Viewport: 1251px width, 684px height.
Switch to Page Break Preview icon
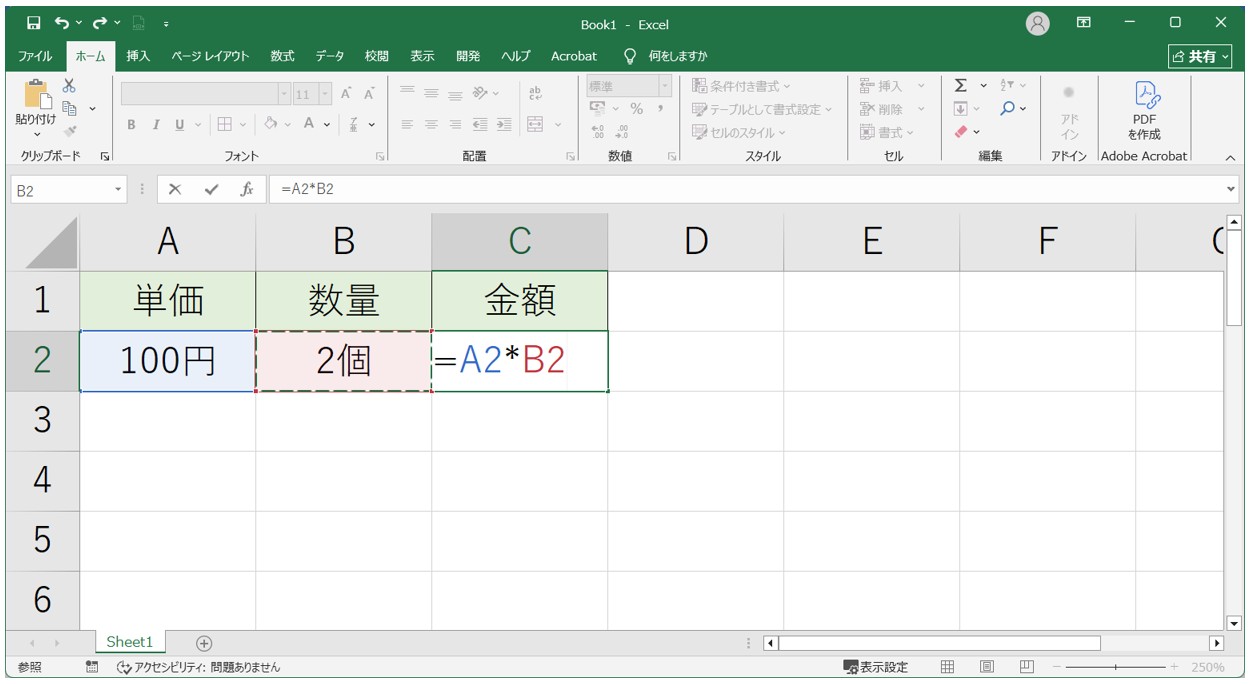[x=1026, y=667]
